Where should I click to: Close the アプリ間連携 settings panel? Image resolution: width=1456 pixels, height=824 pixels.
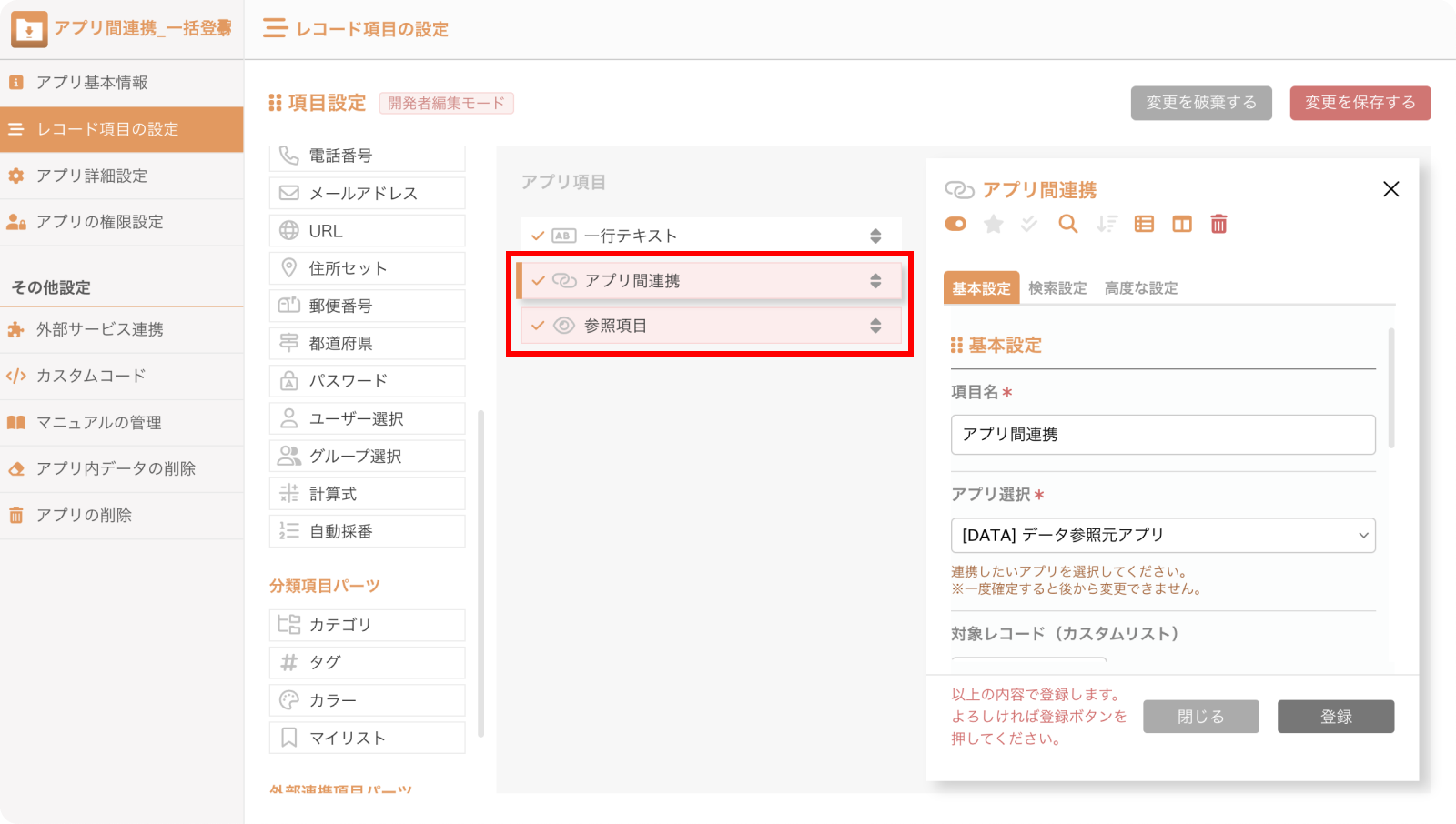pos(1390,189)
